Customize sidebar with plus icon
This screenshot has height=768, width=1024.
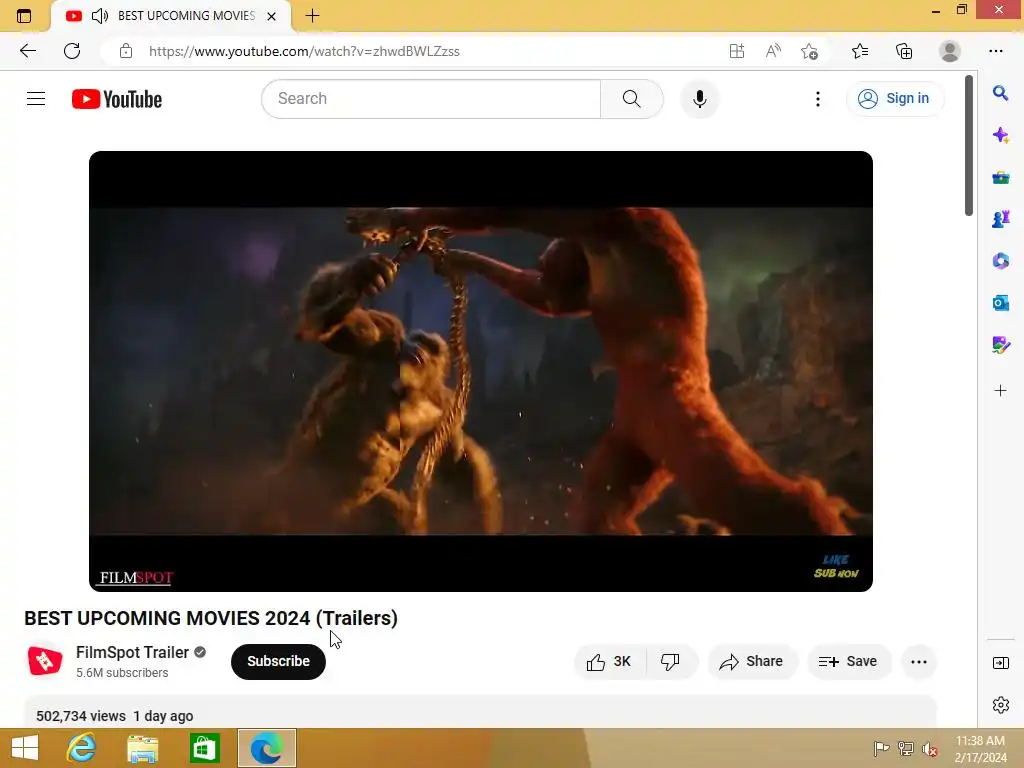pyautogui.click(x=1000, y=391)
